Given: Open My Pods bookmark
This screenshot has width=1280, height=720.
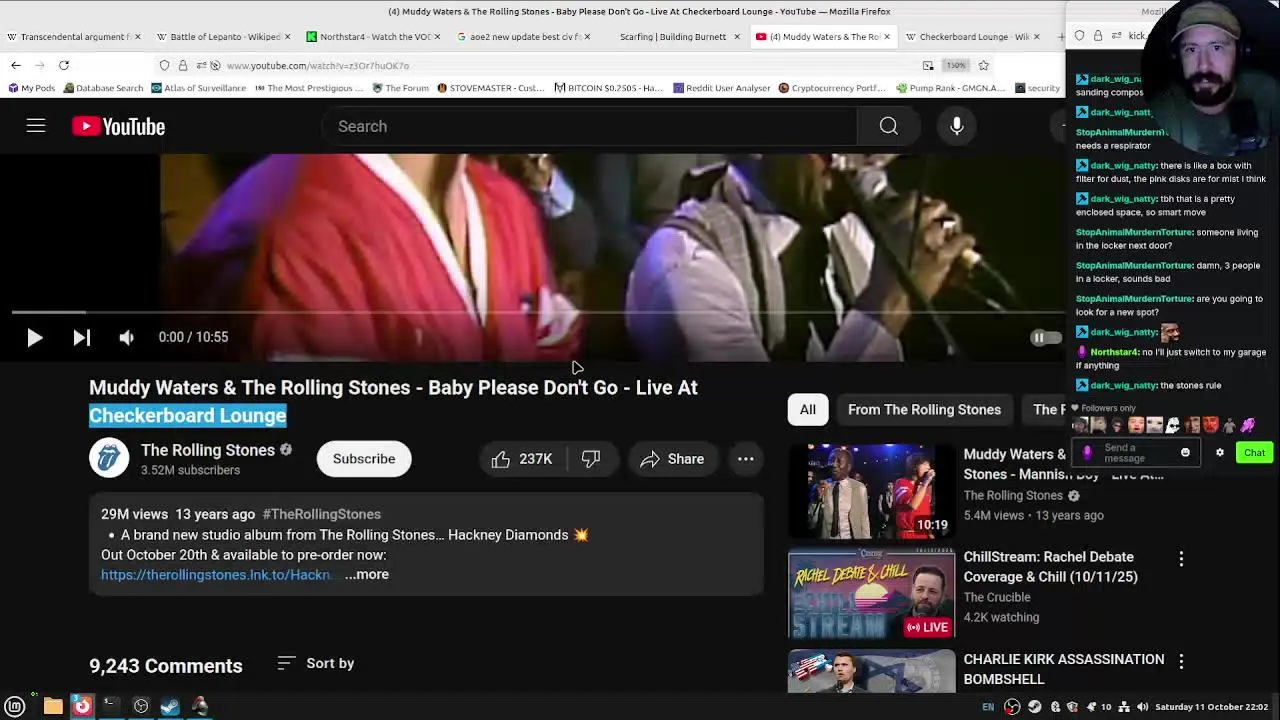Looking at the screenshot, I should [31, 88].
